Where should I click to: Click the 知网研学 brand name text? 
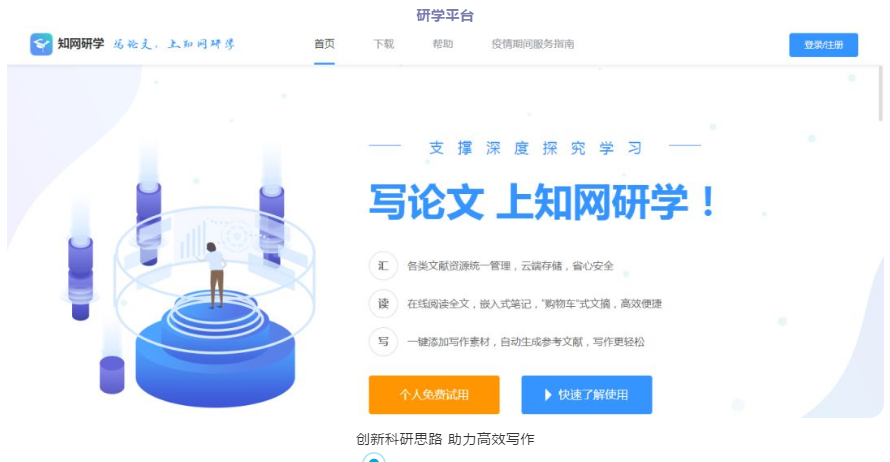(x=81, y=44)
